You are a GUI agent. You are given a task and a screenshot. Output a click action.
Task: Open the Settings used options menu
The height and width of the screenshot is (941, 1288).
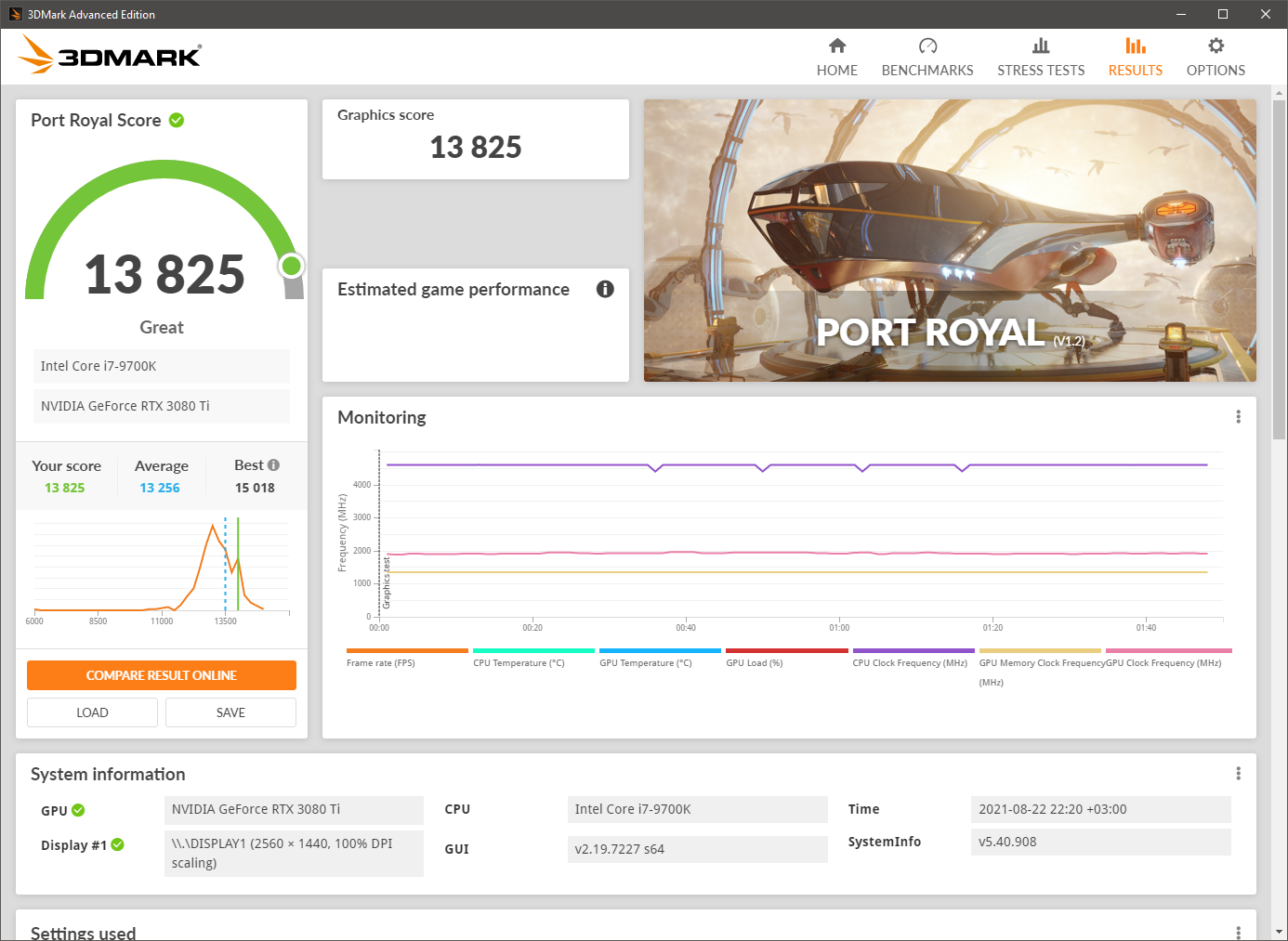point(1238,933)
